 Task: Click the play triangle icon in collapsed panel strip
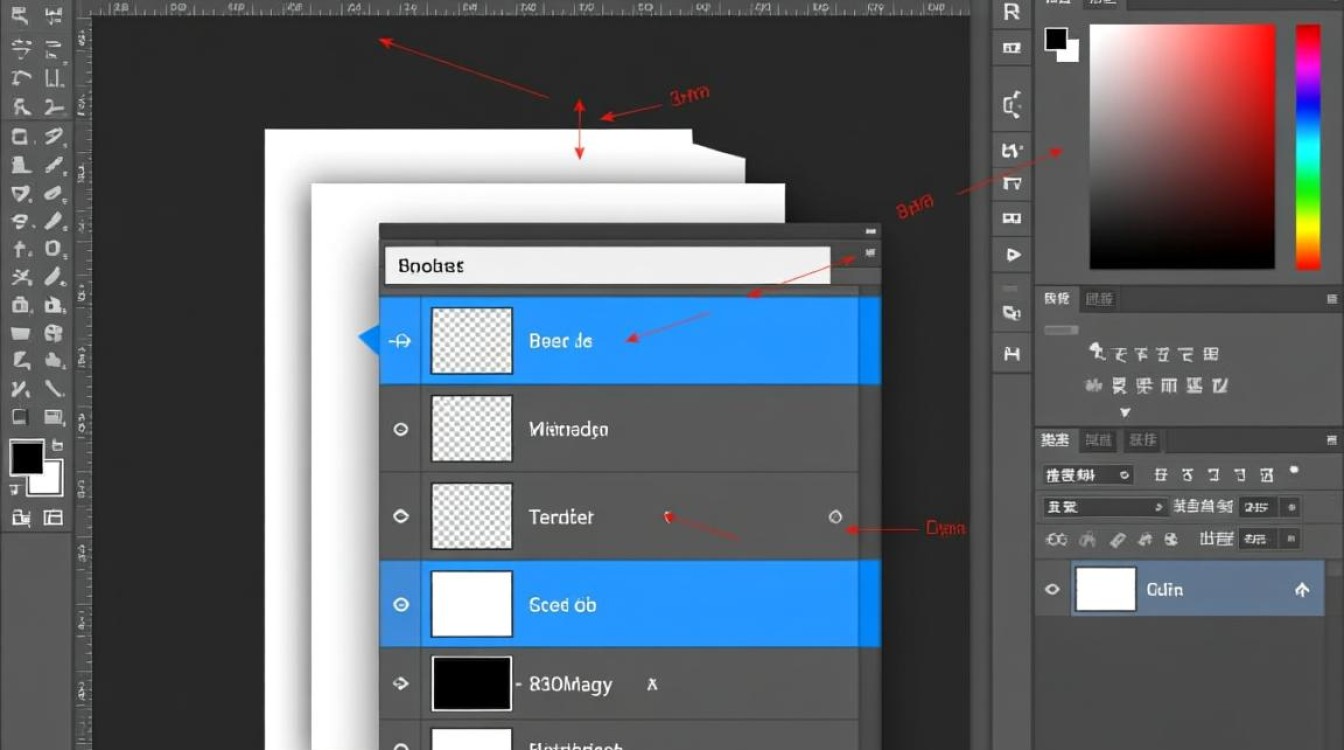pyautogui.click(x=1012, y=255)
